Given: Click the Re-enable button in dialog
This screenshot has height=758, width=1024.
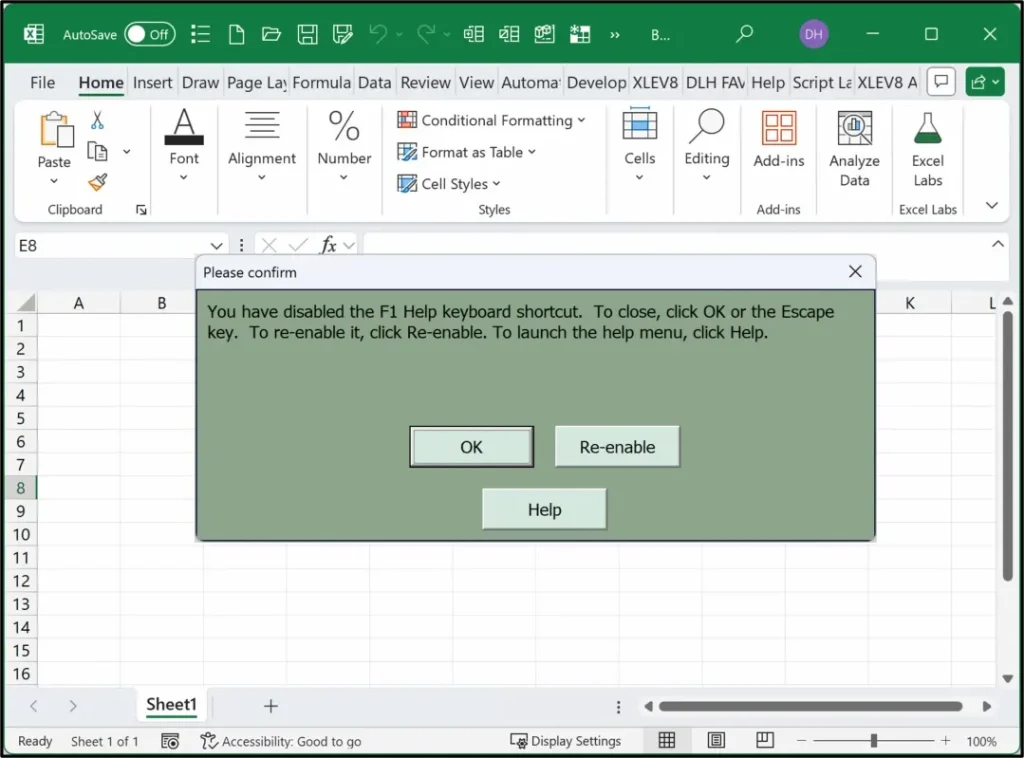Looking at the screenshot, I should tap(617, 447).
